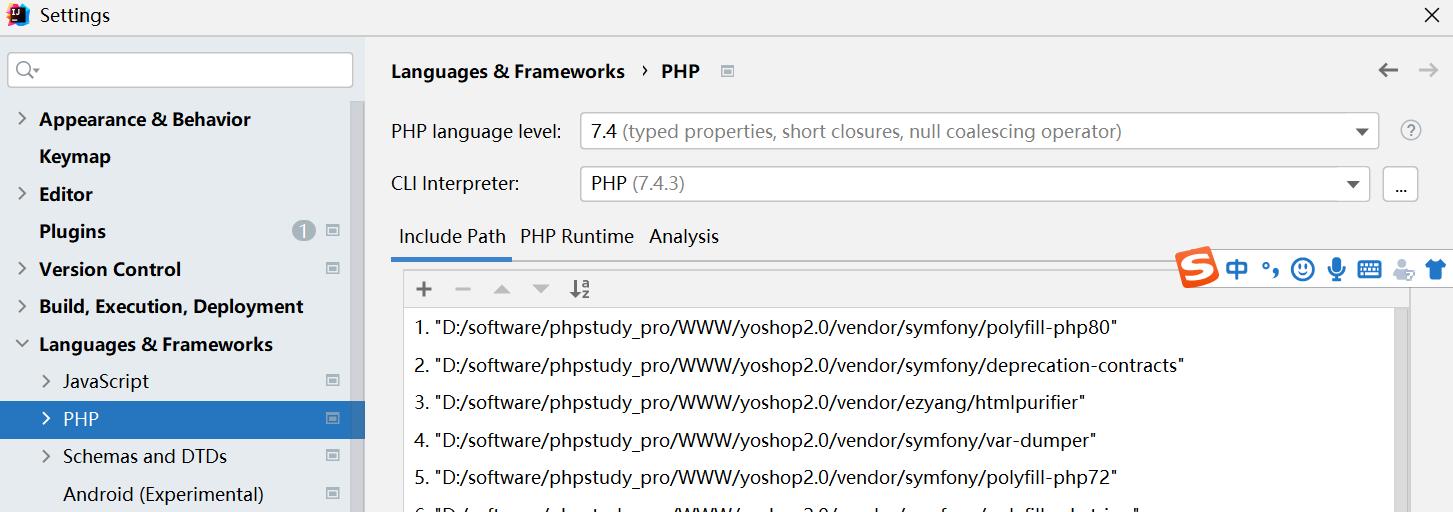This screenshot has height=512, width=1453.
Task: Expand the Schemas and DTDs subtree
Action: coord(46,456)
